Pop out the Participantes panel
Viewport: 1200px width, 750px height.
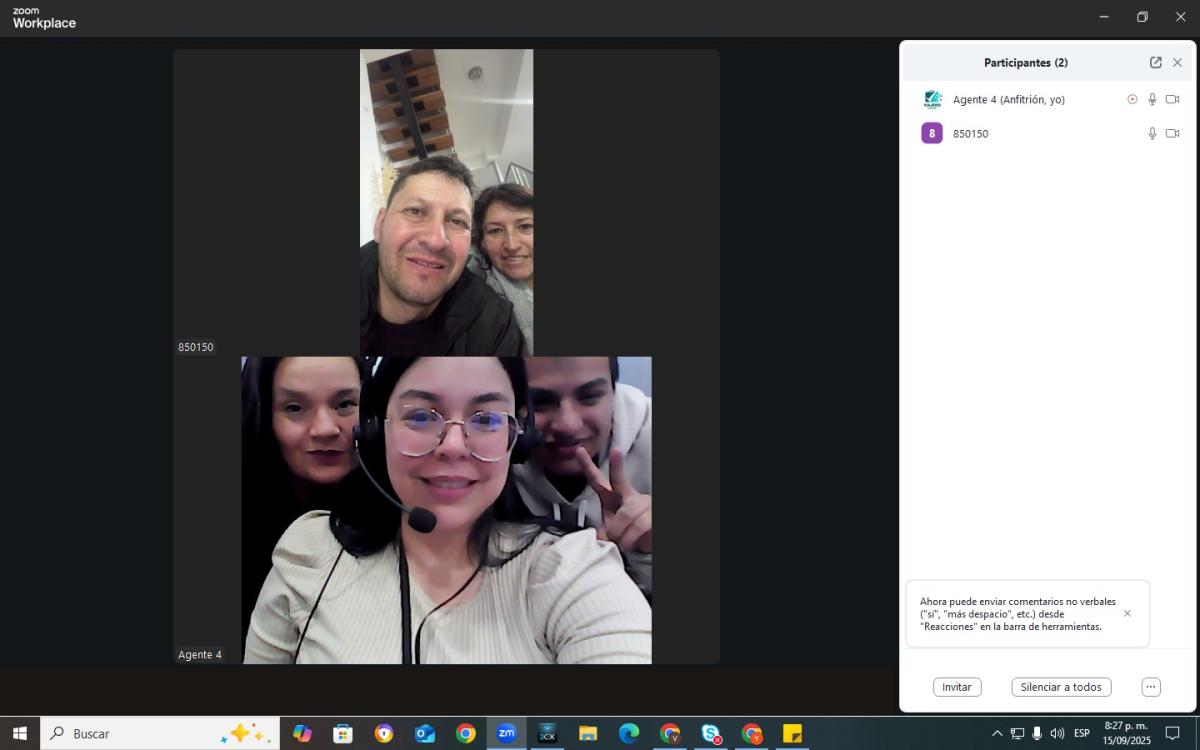click(x=1155, y=62)
